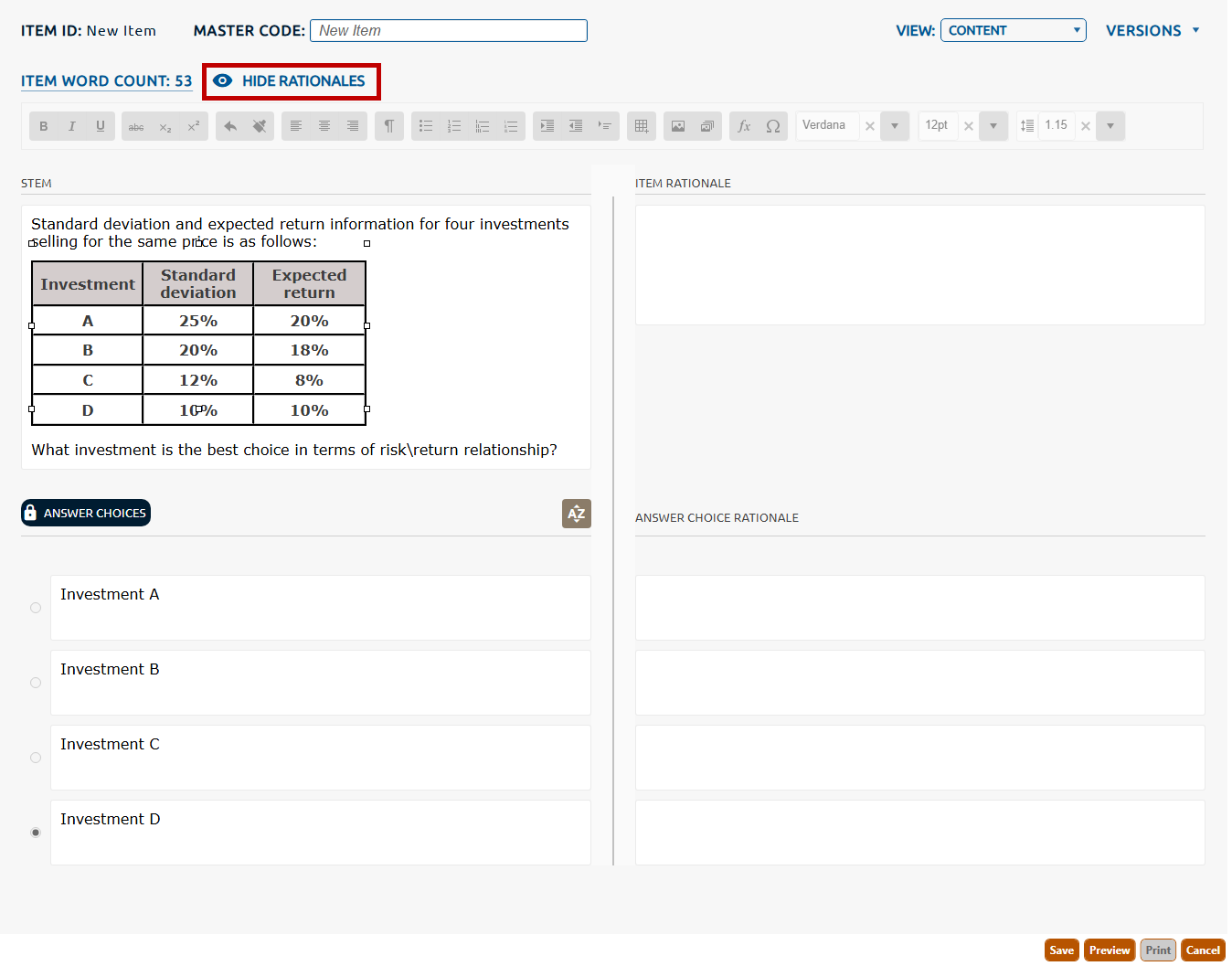The height and width of the screenshot is (966, 1232).
Task: Insert an image using the picture icon
Action: (678, 126)
